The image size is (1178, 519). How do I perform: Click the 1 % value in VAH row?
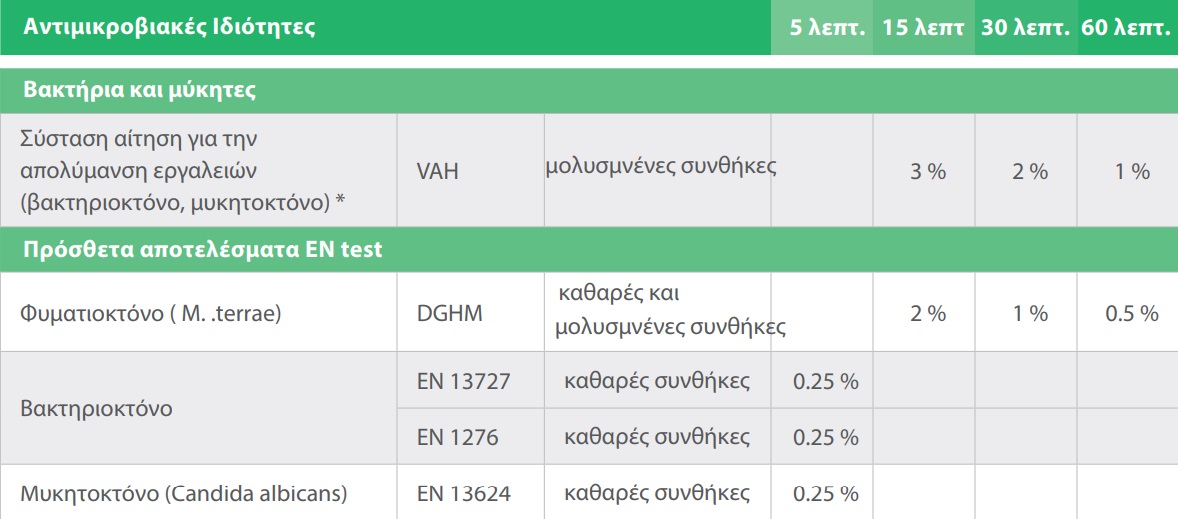pos(1131,172)
